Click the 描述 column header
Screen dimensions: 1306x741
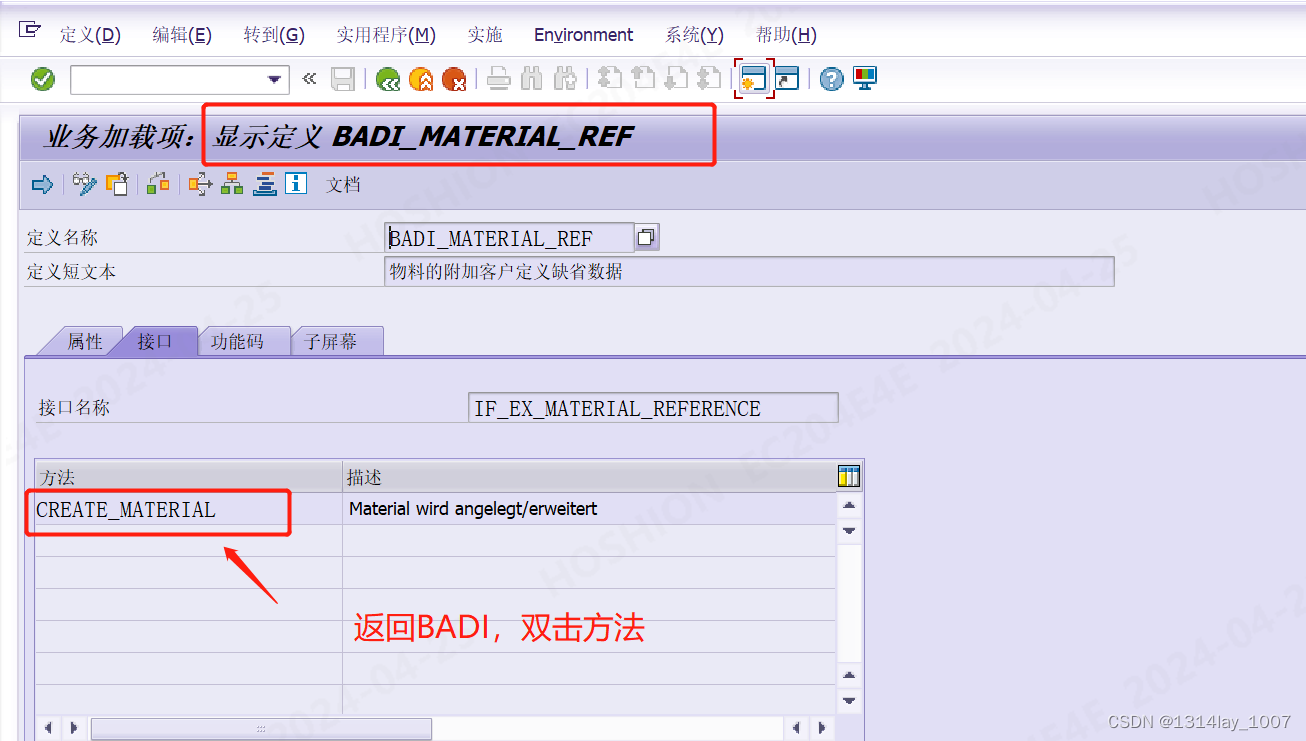click(x=589, y=477)
